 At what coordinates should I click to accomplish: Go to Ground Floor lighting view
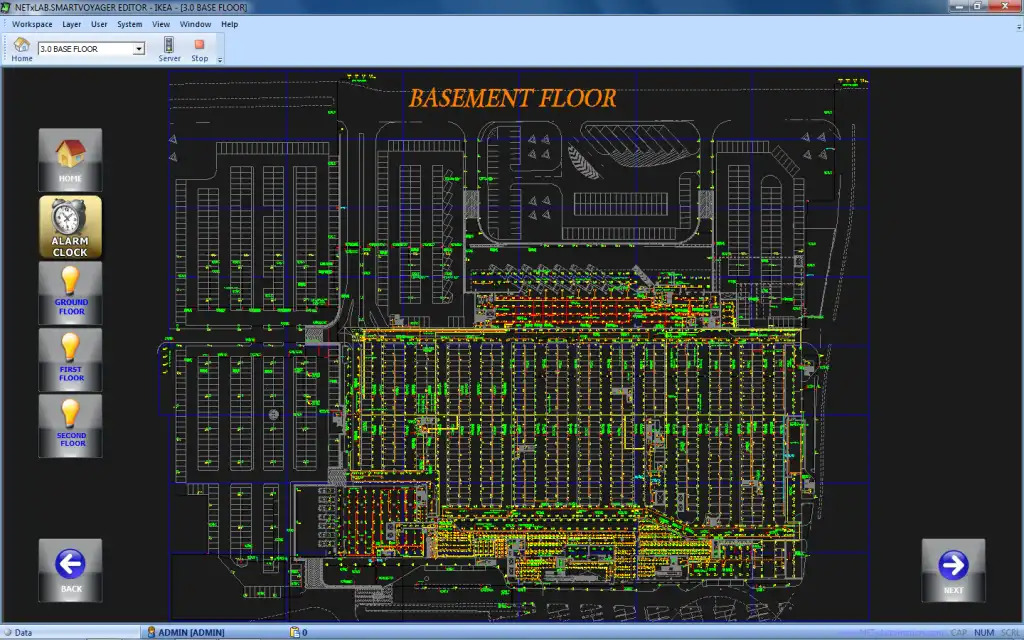click(70, 292)
